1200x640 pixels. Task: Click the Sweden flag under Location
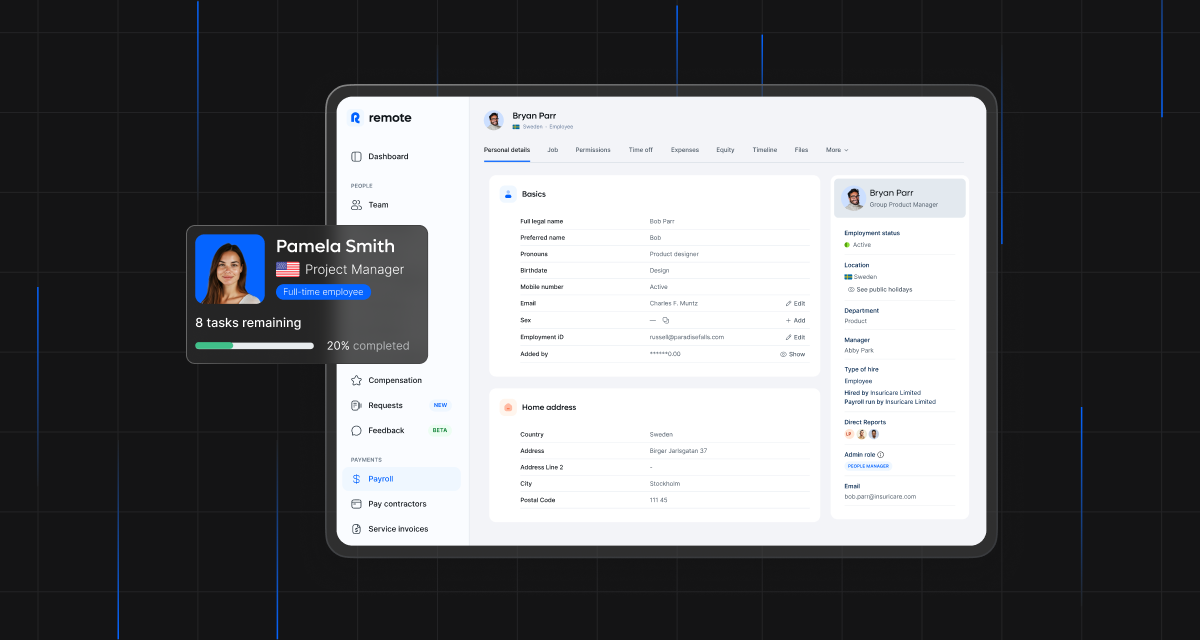(848, 277)
